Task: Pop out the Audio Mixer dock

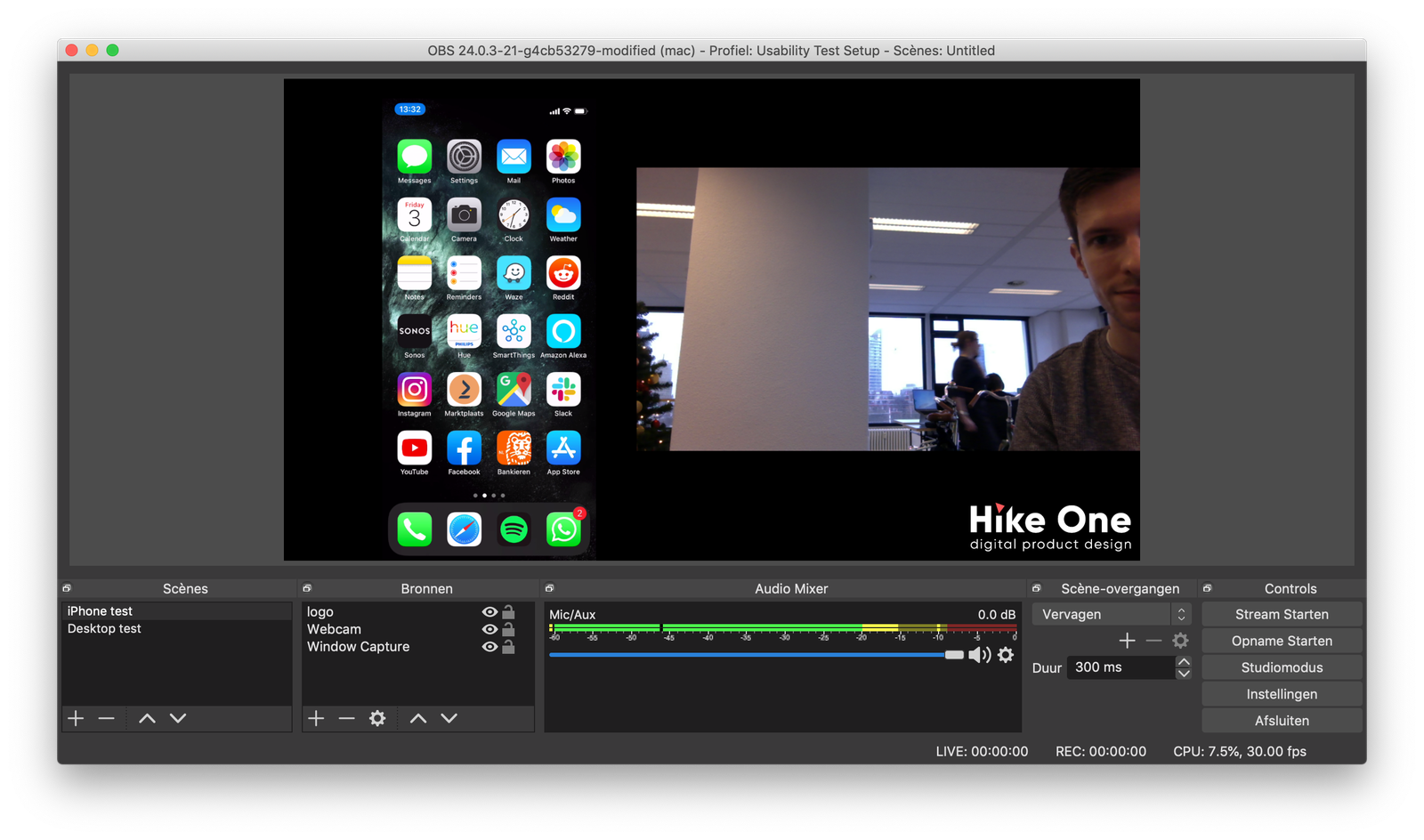Action: tap(549, 588)
